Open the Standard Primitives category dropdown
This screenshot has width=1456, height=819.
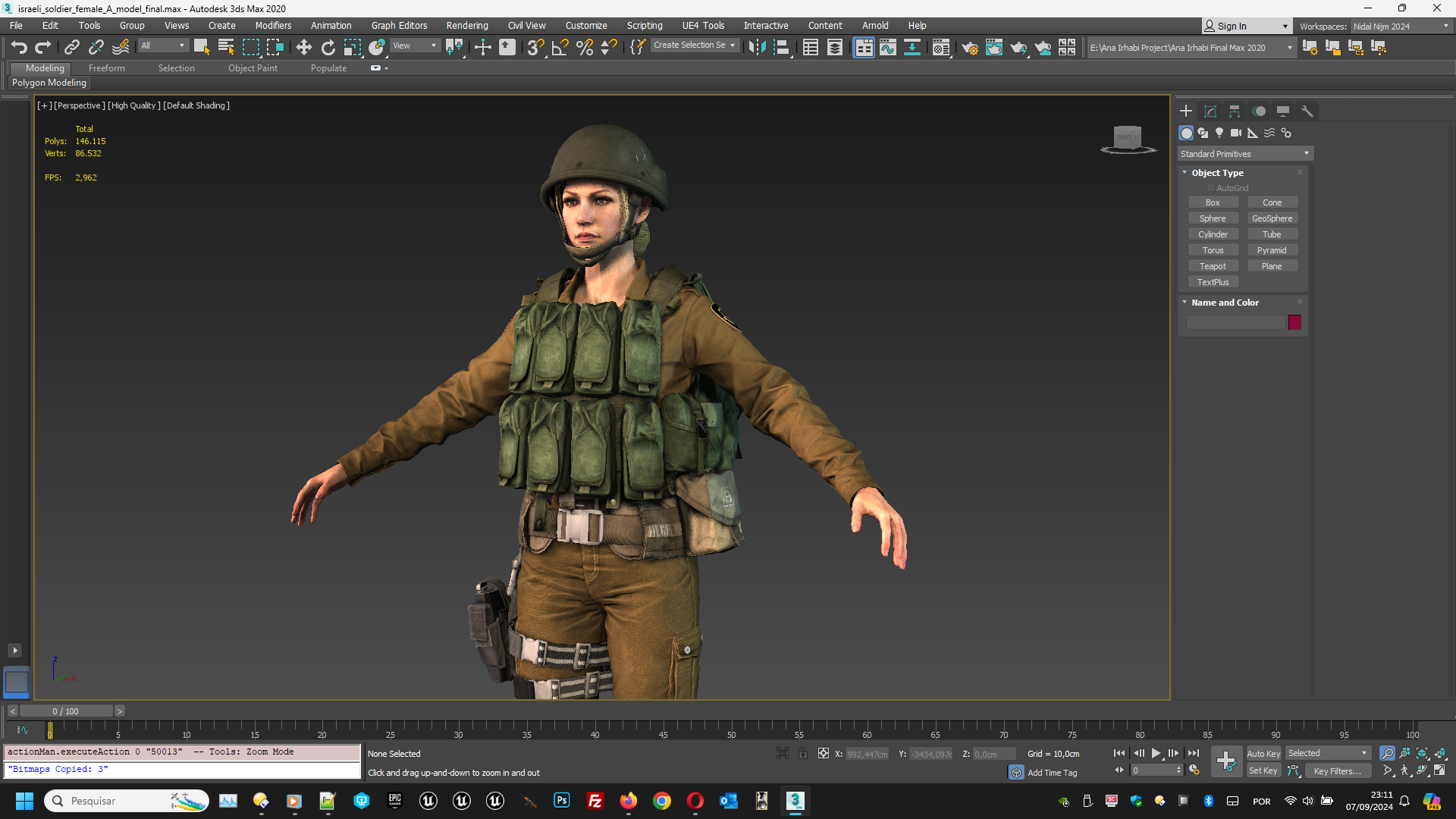1245,154
